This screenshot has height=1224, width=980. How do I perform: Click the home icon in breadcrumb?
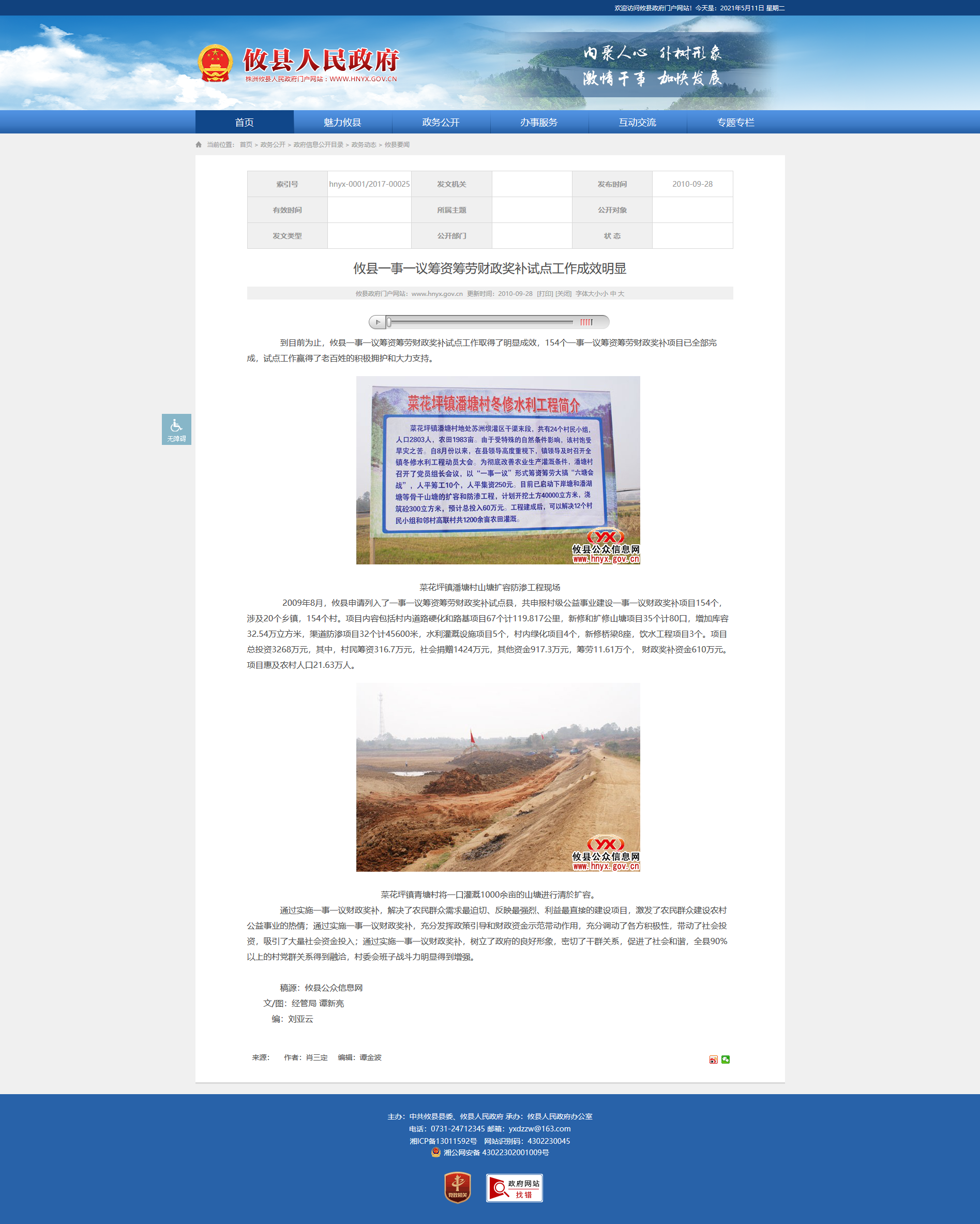(x=199, y=145)
